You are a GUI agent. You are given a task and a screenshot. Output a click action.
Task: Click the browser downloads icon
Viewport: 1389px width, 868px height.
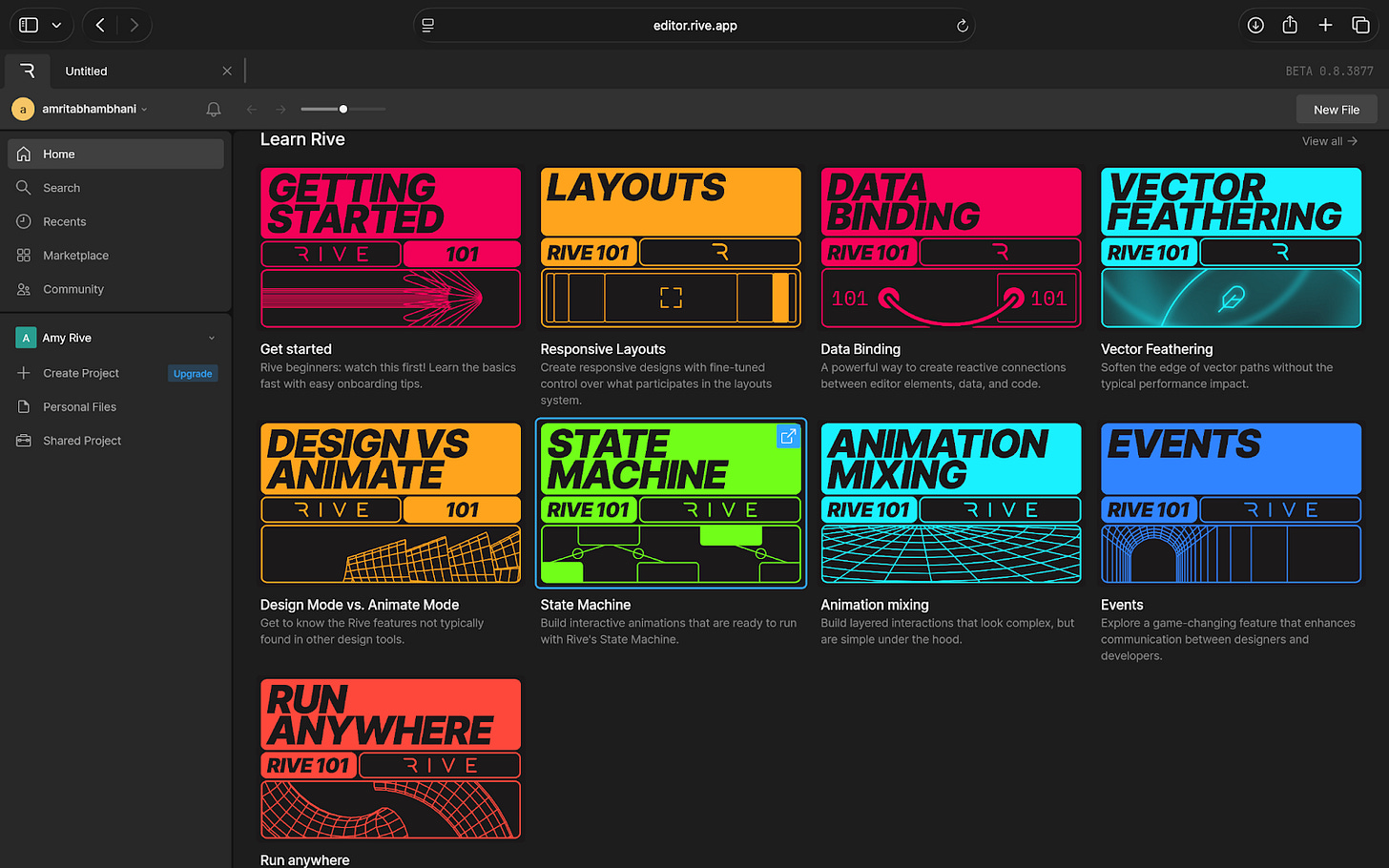[1255, 25]
